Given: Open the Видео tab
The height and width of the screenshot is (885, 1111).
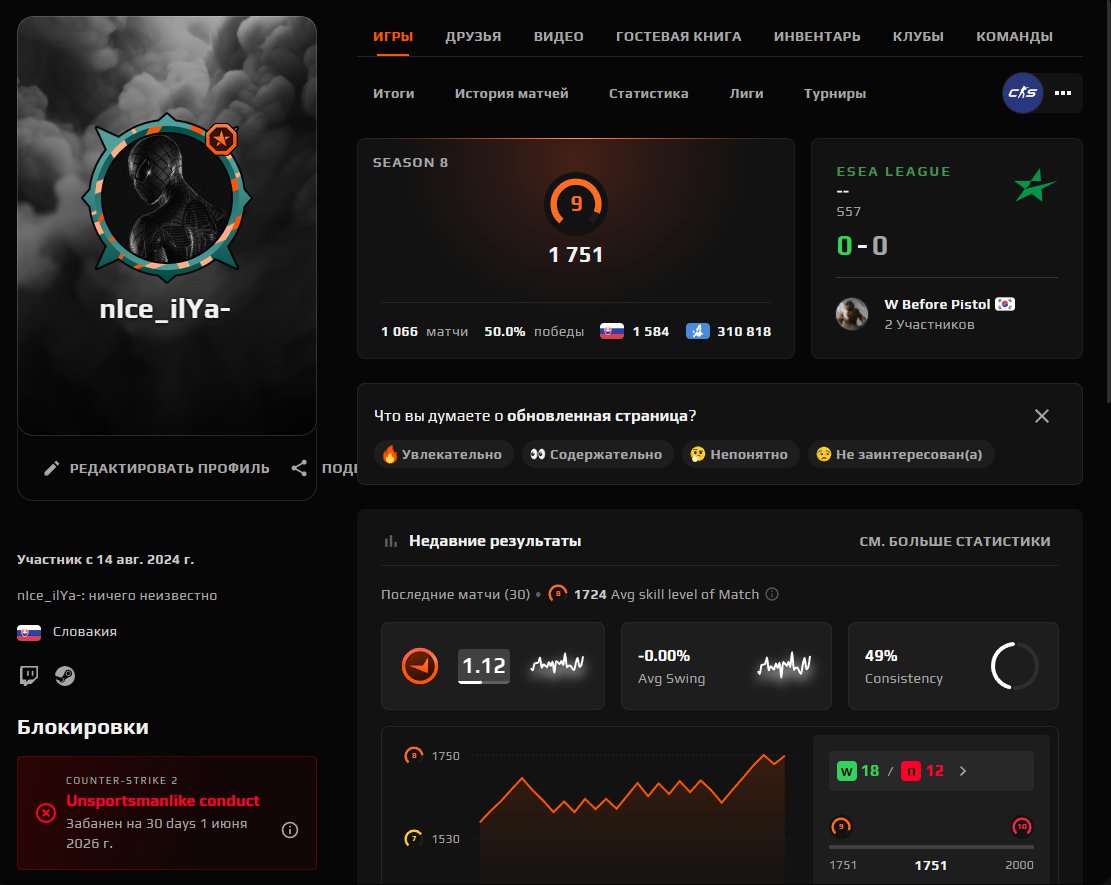Looking at the screenshot, I should 558,36.
